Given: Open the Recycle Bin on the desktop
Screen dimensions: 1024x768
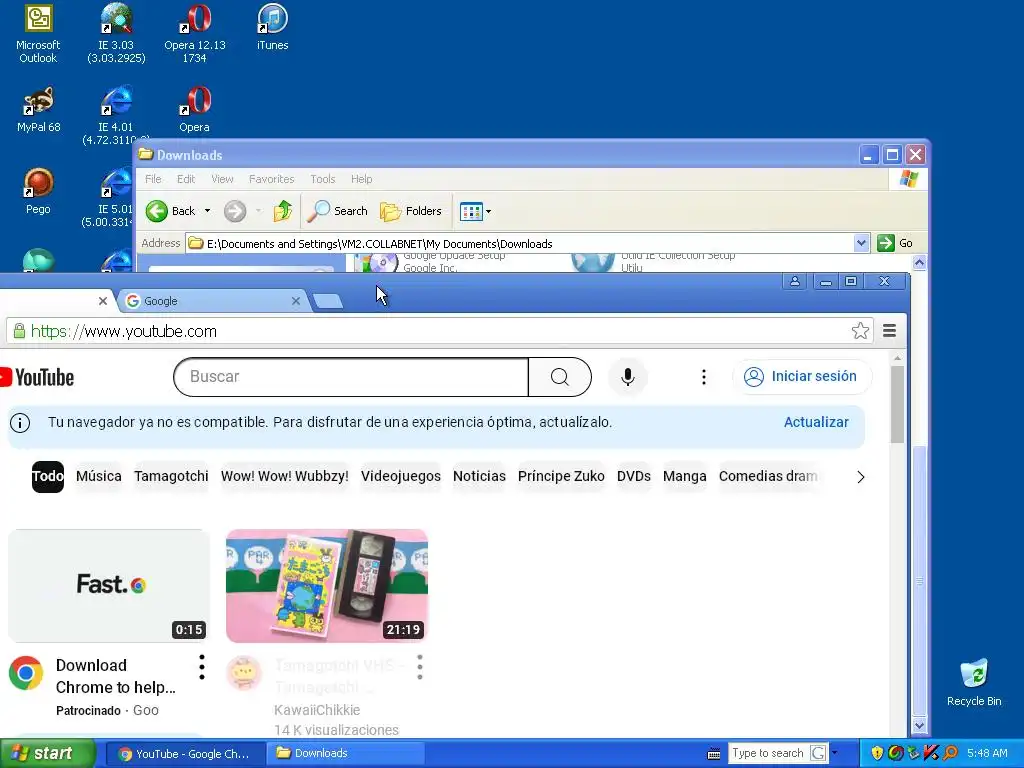Looking at the screenshot, I should pyautogui.click(x=974, y=683).
